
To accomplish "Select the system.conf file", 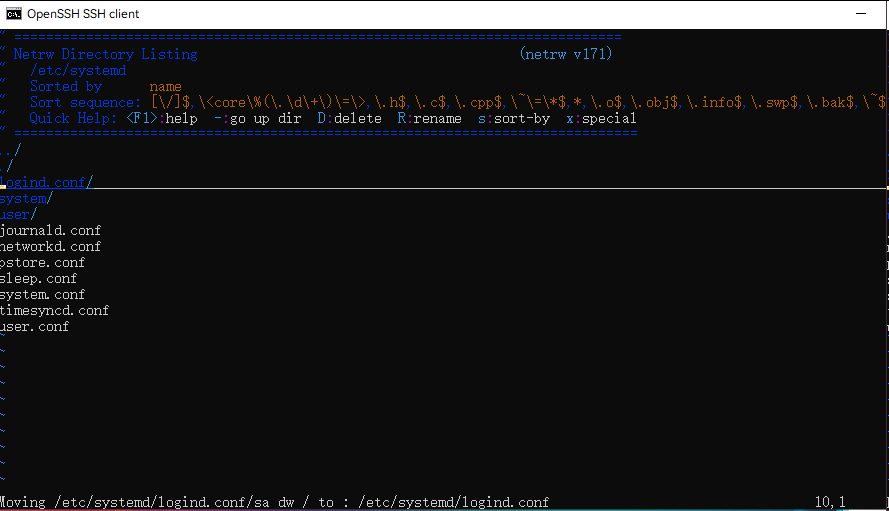I will point(43,294).
